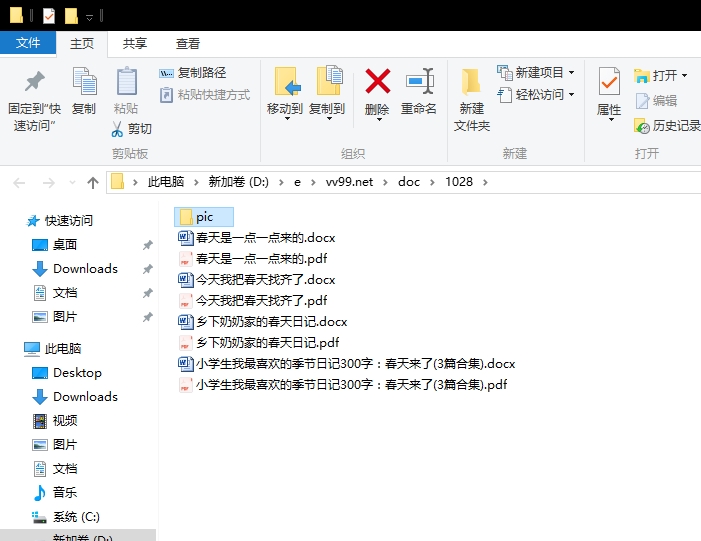Viewport: 701px width, 541px height.
Task: Select file 乡下奶奶家的春天日记.docx
Action: coord(262,321)
